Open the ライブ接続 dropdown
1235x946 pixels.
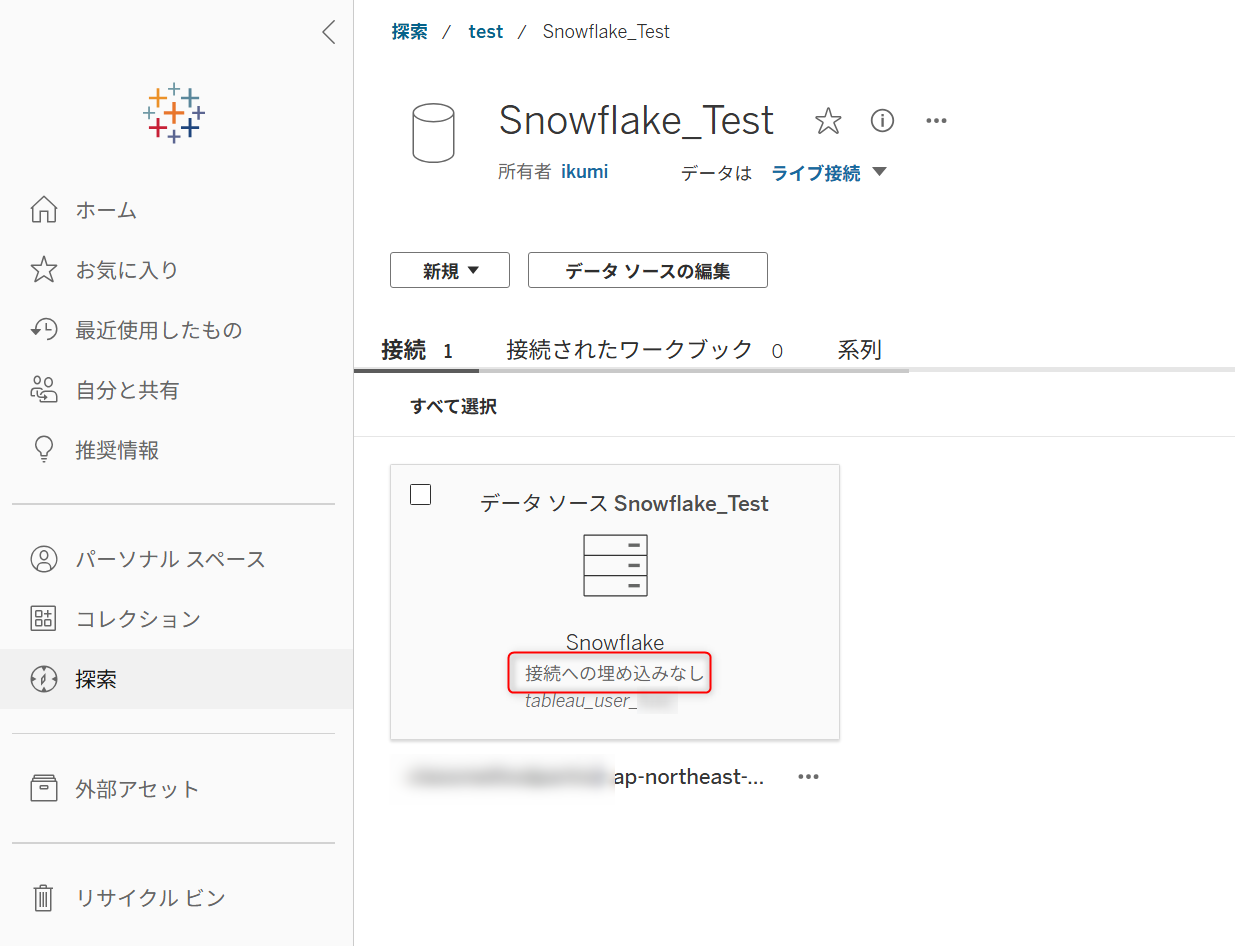pos(829,173)
